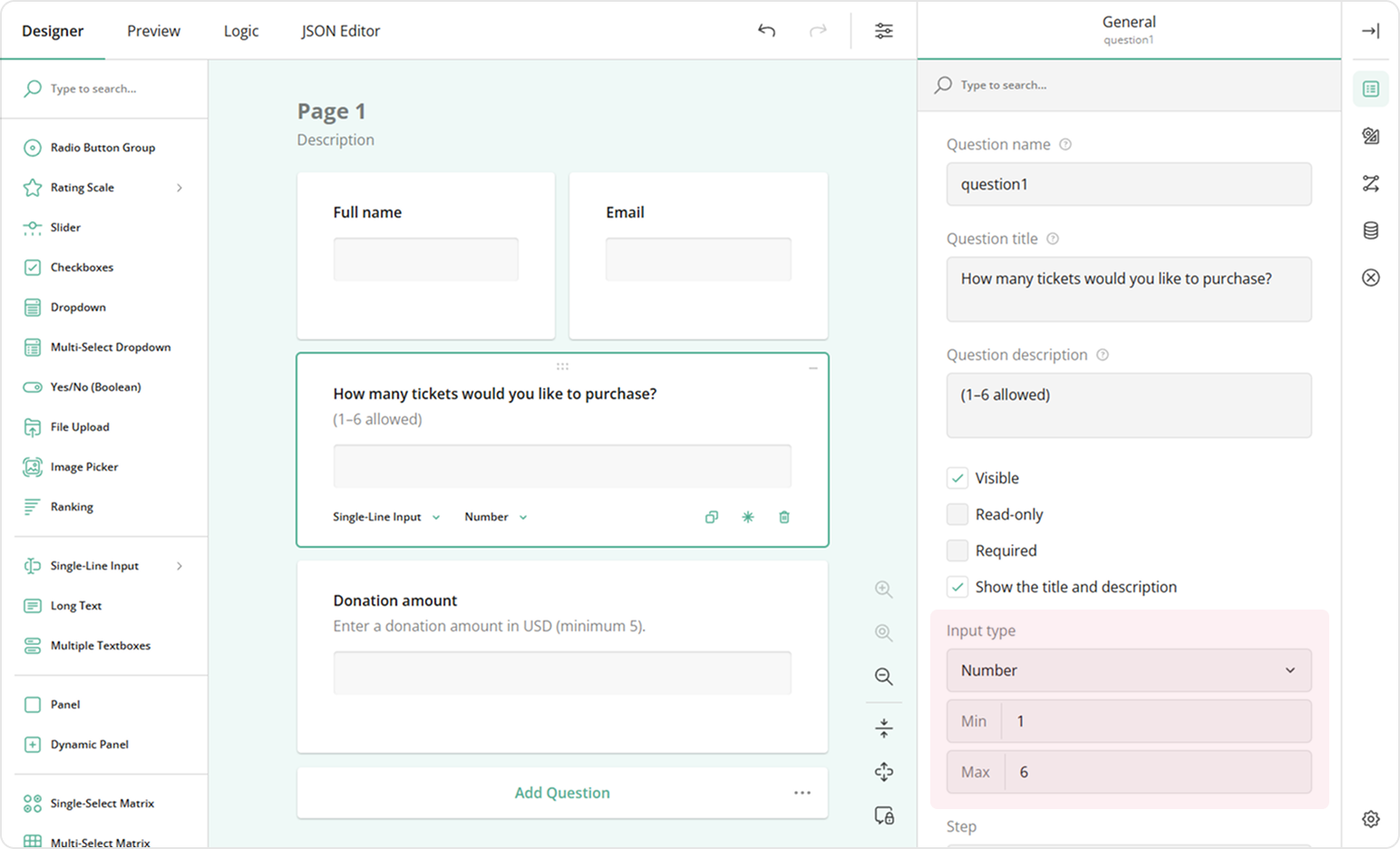Collapse the property panel with arrow icon

[1370, 31]
